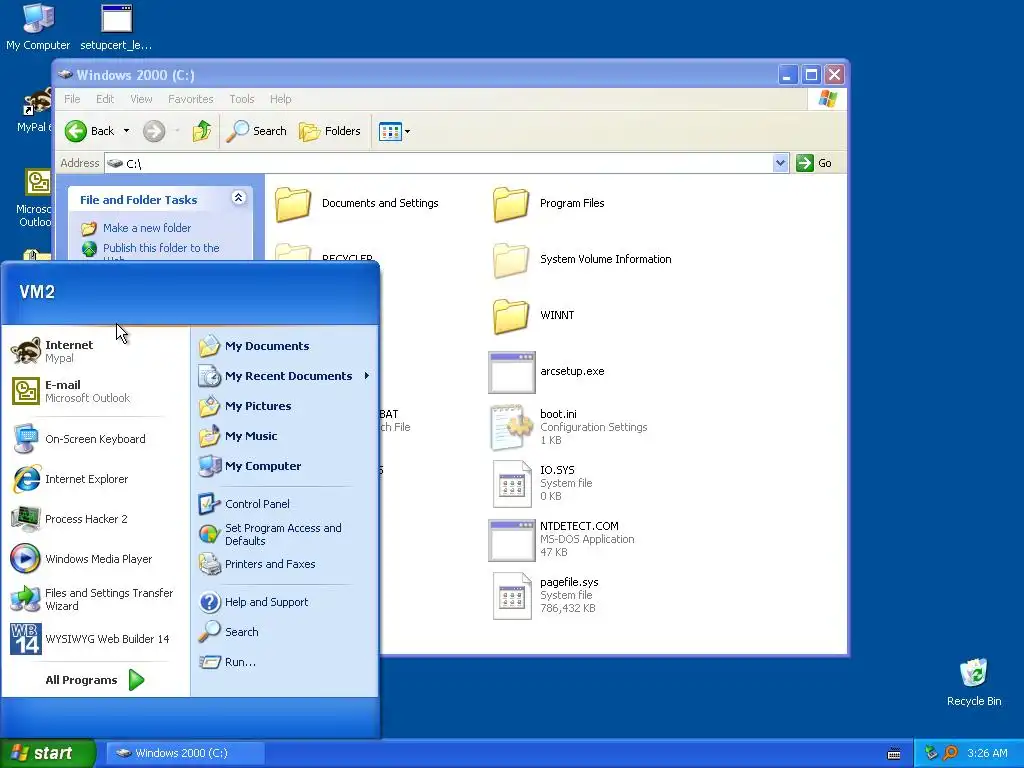1024x768 pixels.
Task: Expand the Address bar dropdown
Action: [780, 163]
